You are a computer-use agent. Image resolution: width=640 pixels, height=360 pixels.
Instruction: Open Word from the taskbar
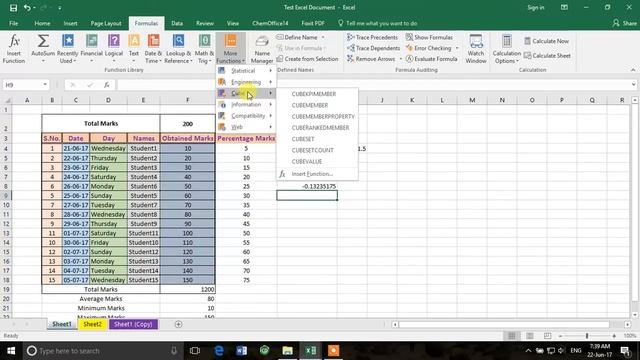tap(242, 351)
